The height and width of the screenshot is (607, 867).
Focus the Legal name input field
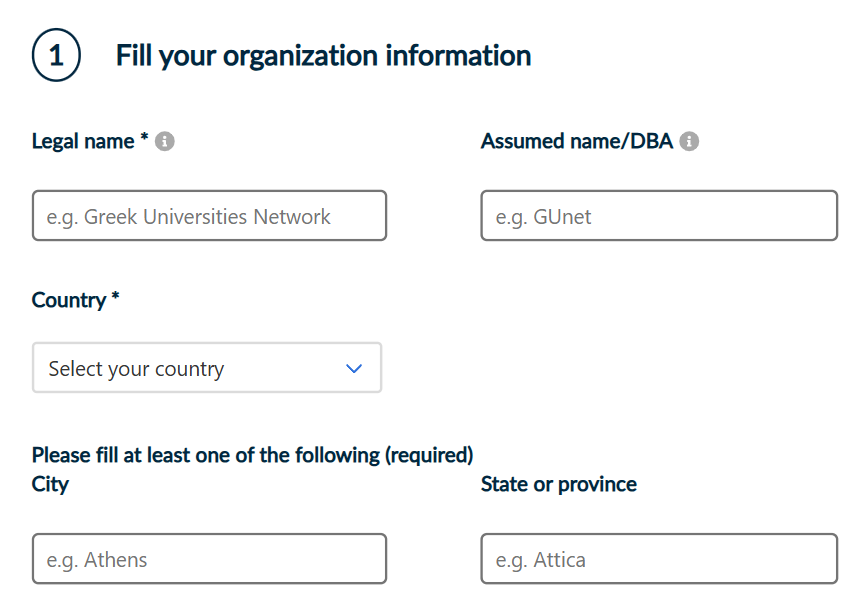coord(209,216)
